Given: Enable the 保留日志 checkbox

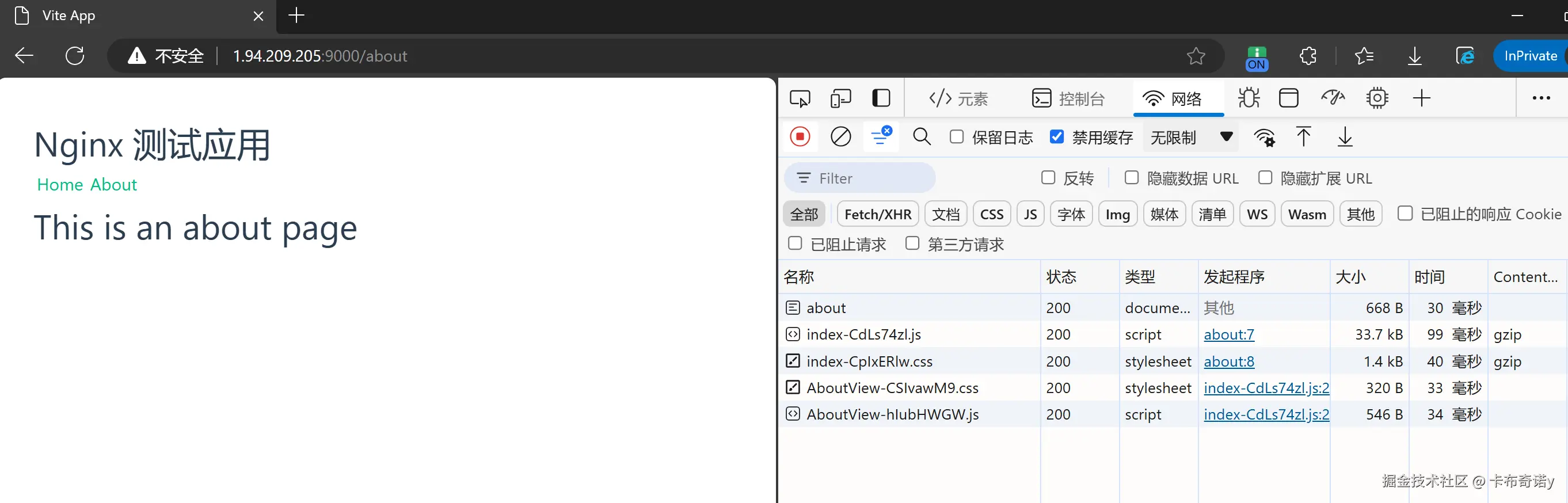Looking at the screenshot, I should click(x=956, y=137).
